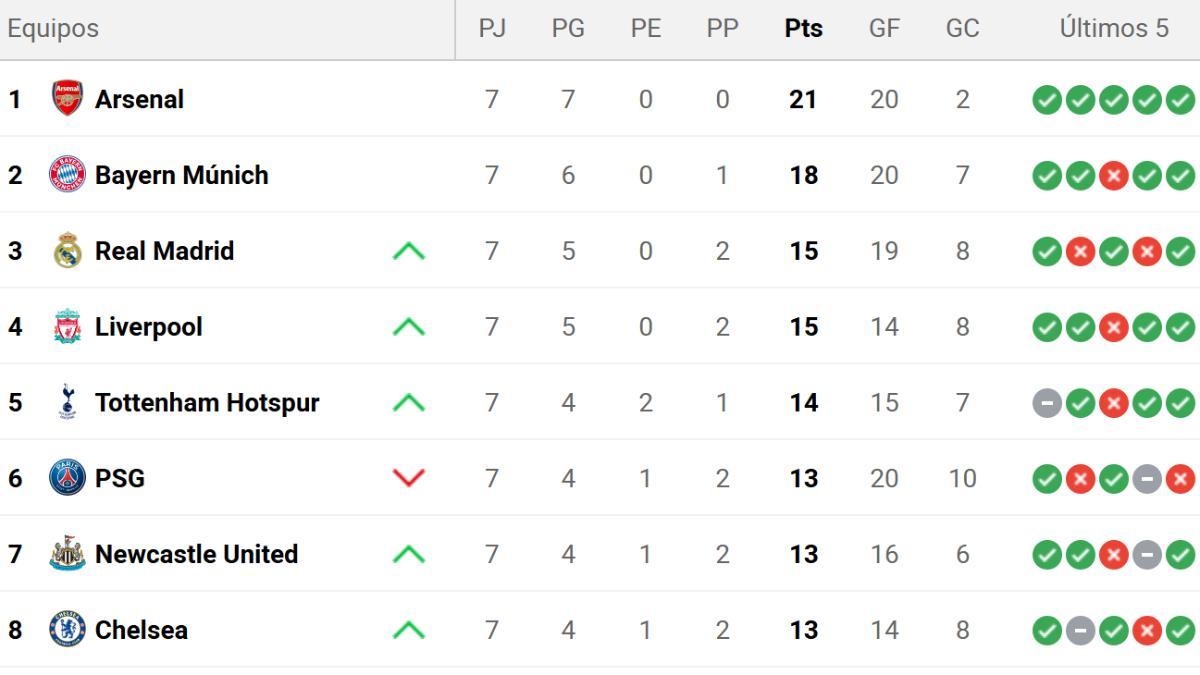The image size is (1200, 675).
Task: Select the Bayern Múnich club logo
Action: click(x=67, y=175)
